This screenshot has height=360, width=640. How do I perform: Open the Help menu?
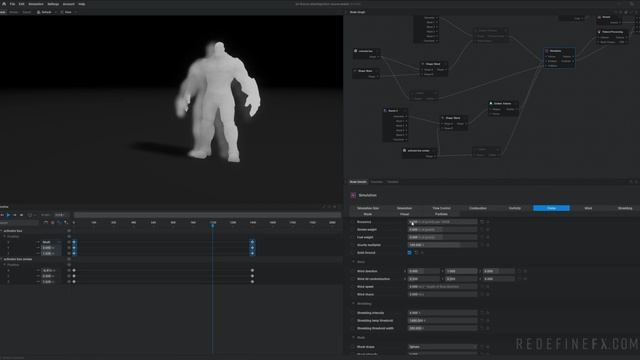82,4
